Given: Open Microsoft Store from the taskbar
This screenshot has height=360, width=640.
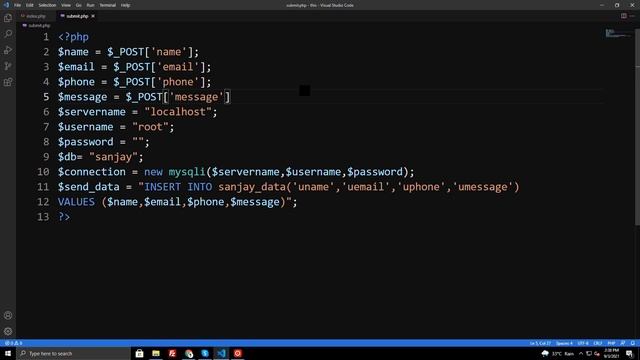Looking at the screenshot, I should tap(140, 353).
